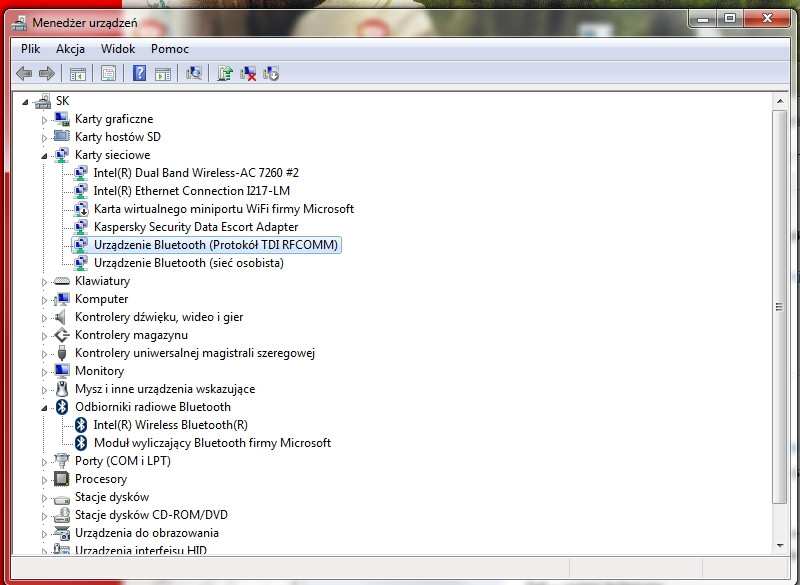Image resolution: width=800 pixels, height=585 pixels.
Task: Expand the Porty (COM i LPT) category
Action: (x=44, y=462)
